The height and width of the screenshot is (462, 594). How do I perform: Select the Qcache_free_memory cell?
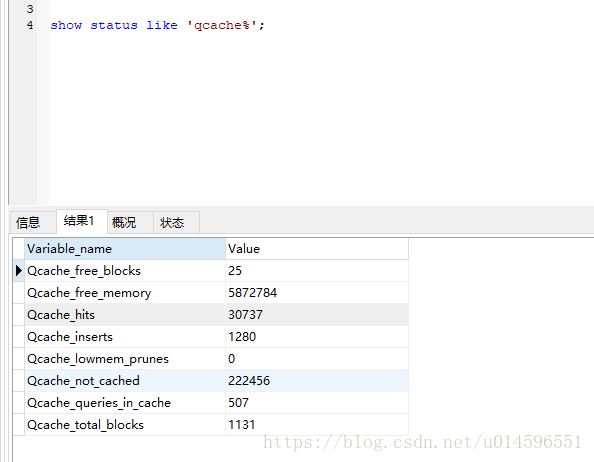(x=125, y=293)
